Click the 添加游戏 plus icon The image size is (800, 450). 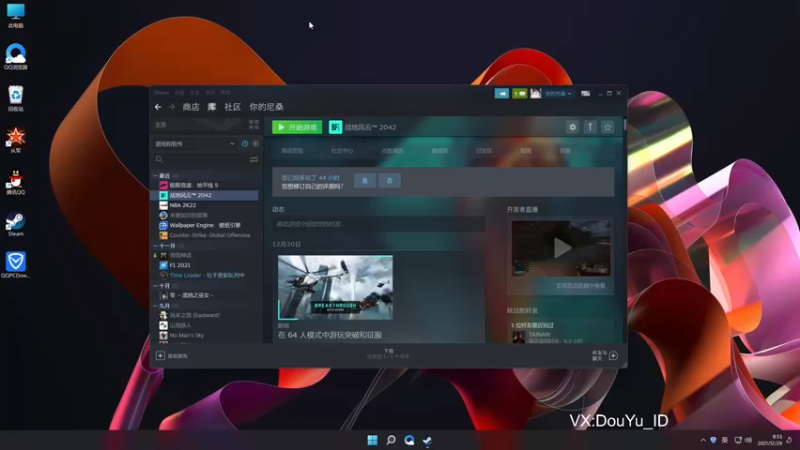coord(160,356)
